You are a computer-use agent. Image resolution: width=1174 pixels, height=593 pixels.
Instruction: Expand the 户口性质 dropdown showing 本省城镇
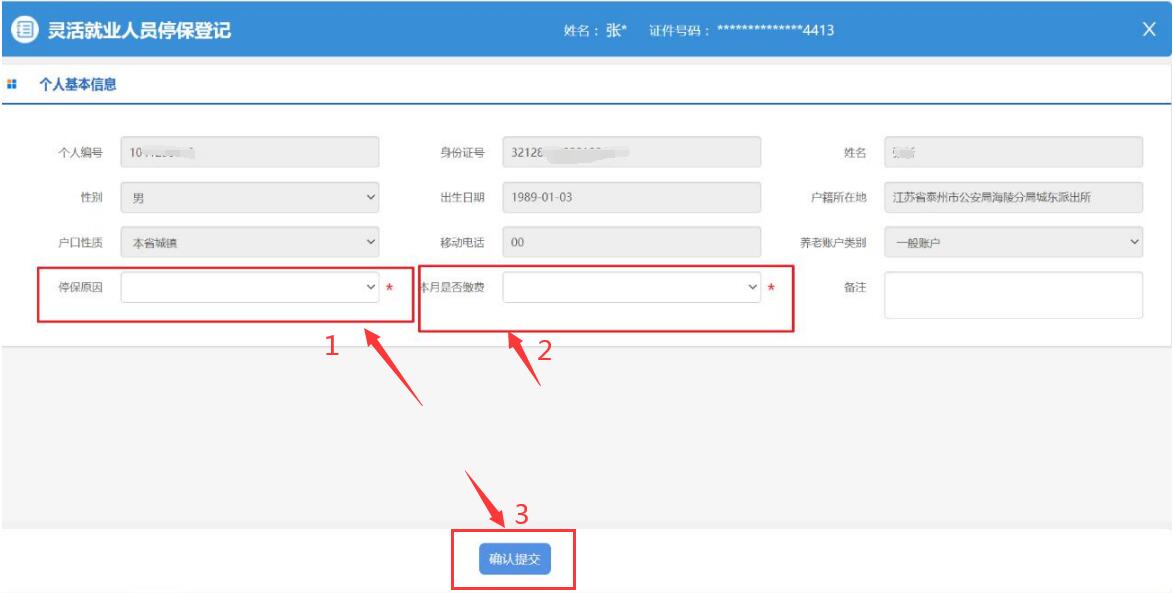(x=249, y=242)
